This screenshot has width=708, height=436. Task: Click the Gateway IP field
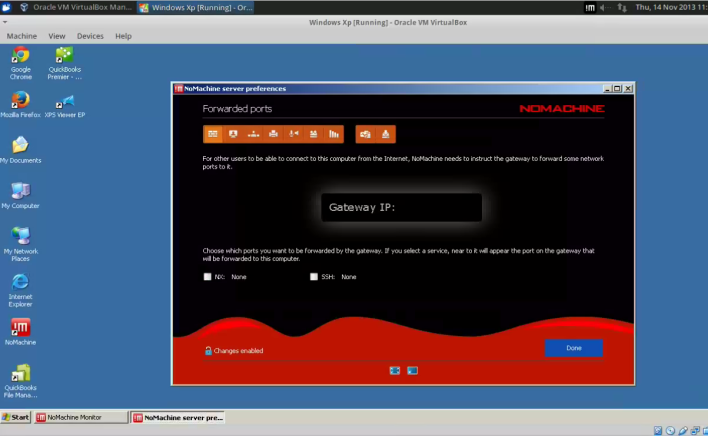(401, 208)
